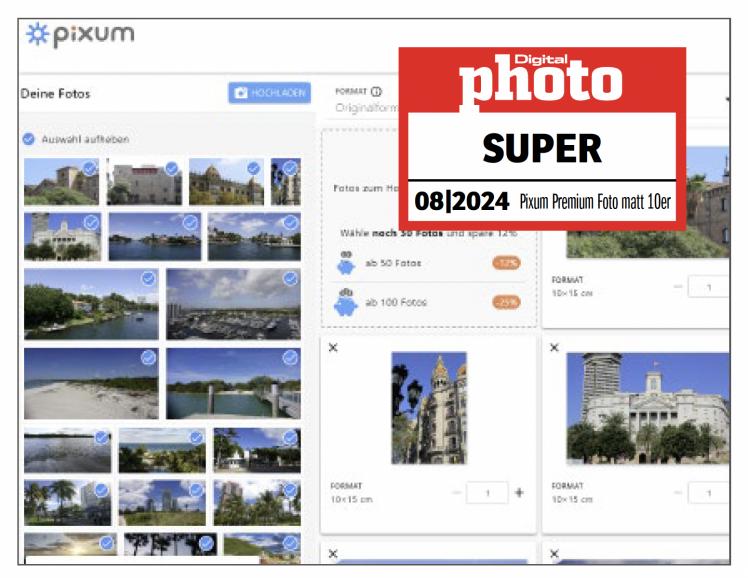
Task: Decrease quantity on street lamp building card
Action: [x=457, y=493]
